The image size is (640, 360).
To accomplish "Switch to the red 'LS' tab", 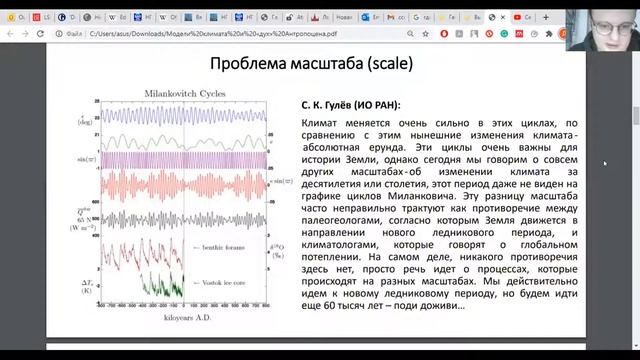I will click(x=41, y=17).
